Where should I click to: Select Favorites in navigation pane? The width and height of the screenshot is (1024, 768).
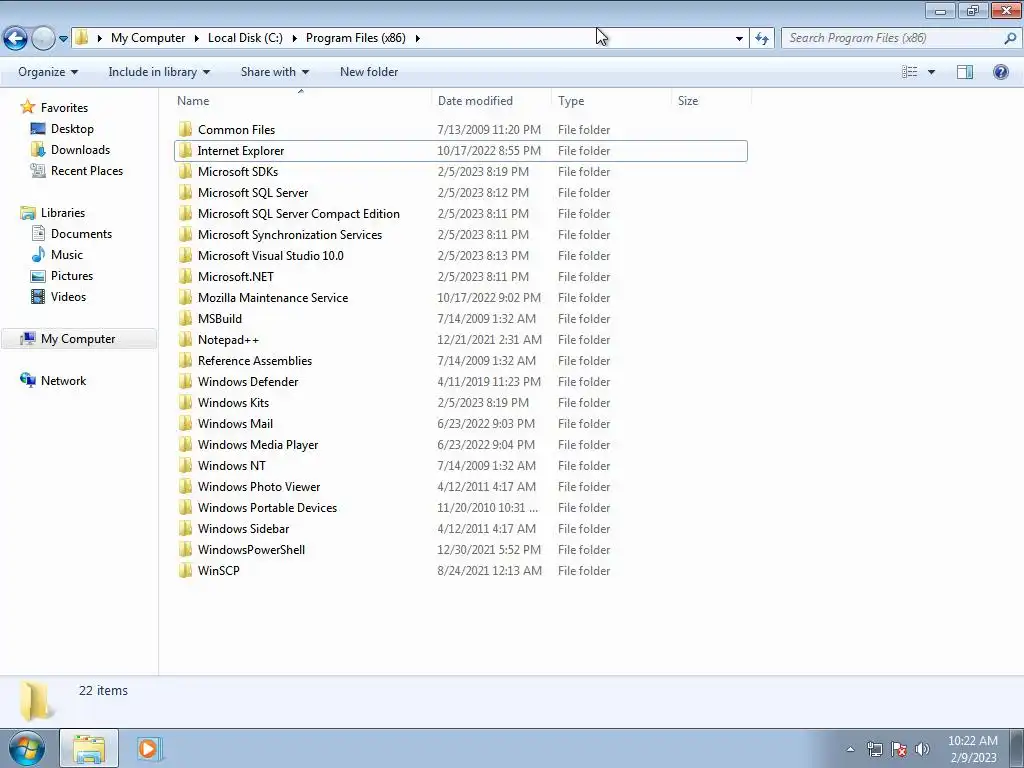(x=64, y=108)
